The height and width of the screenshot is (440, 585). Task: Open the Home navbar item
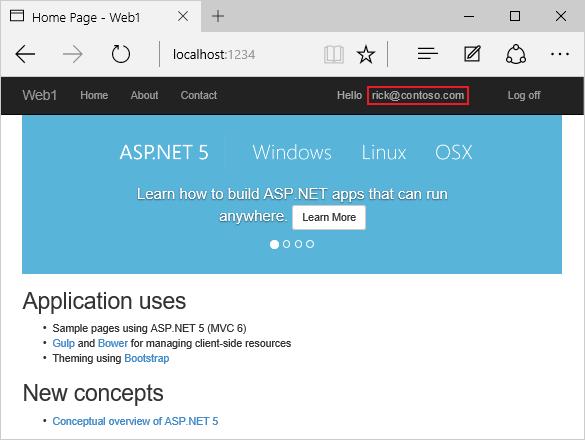pyautogui.click(x=94, y=95)
